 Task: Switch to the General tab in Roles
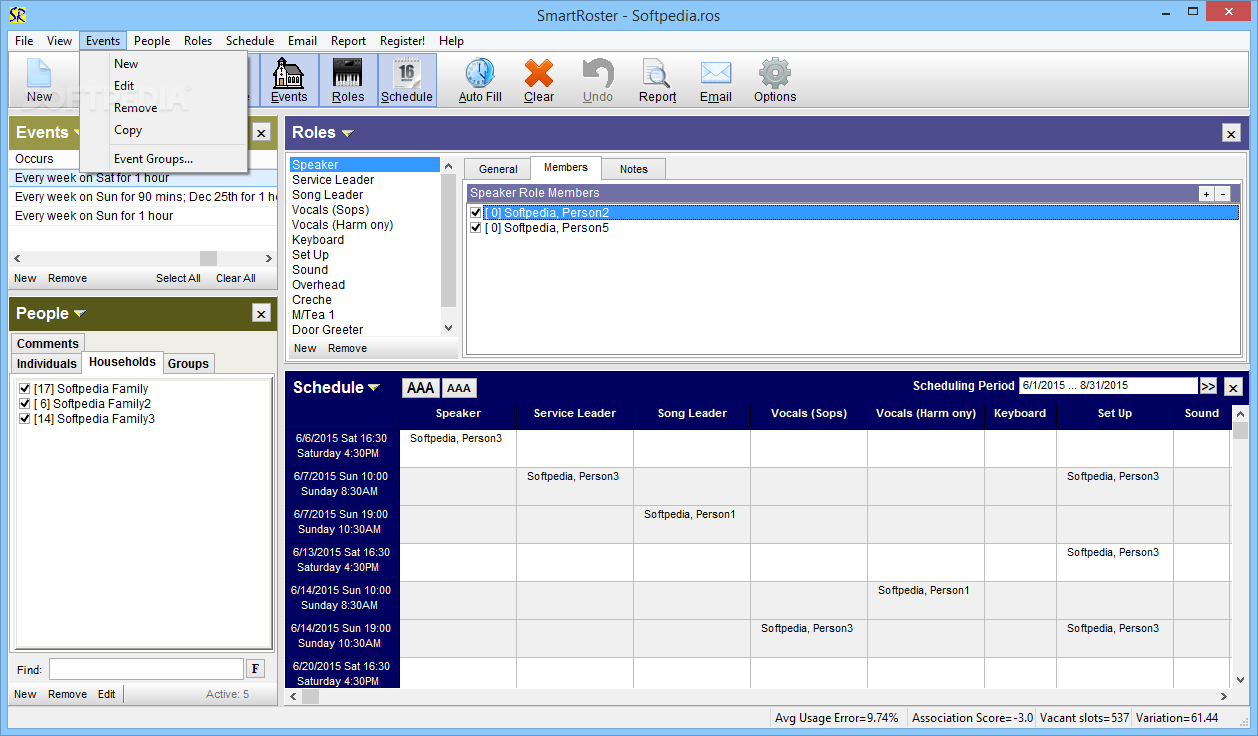point(498,169)
